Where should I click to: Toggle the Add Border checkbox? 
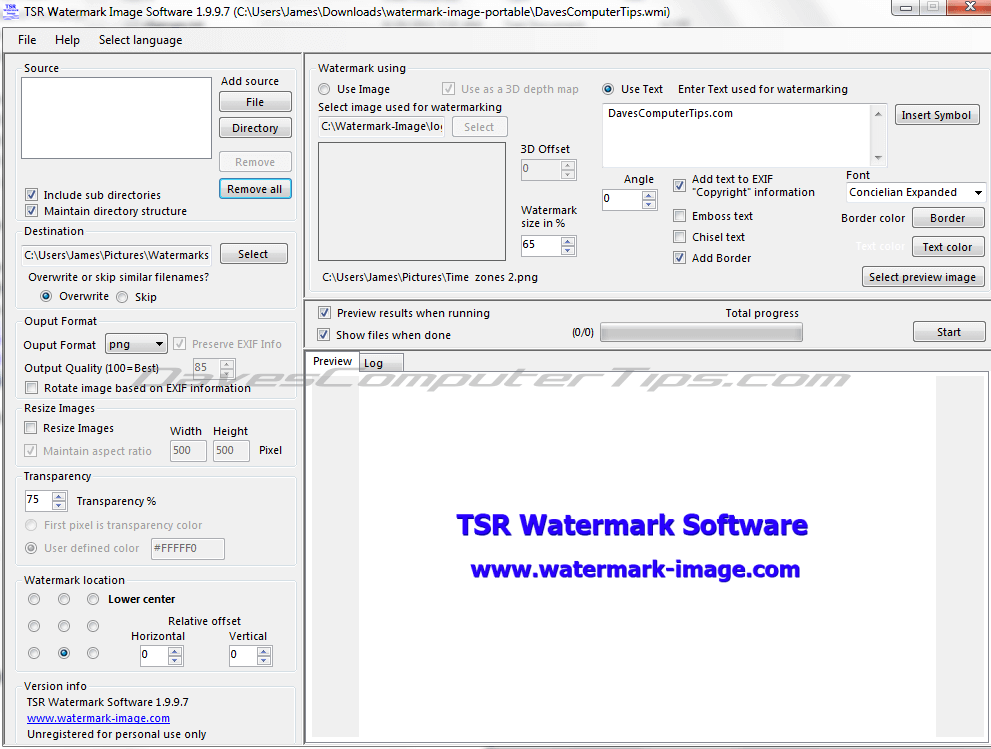point(679,258)
